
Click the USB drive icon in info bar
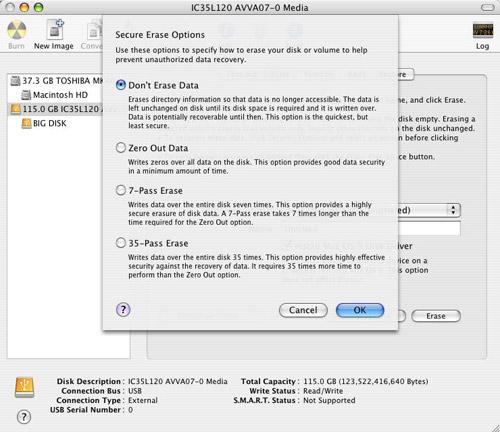(x=24, y=387)
